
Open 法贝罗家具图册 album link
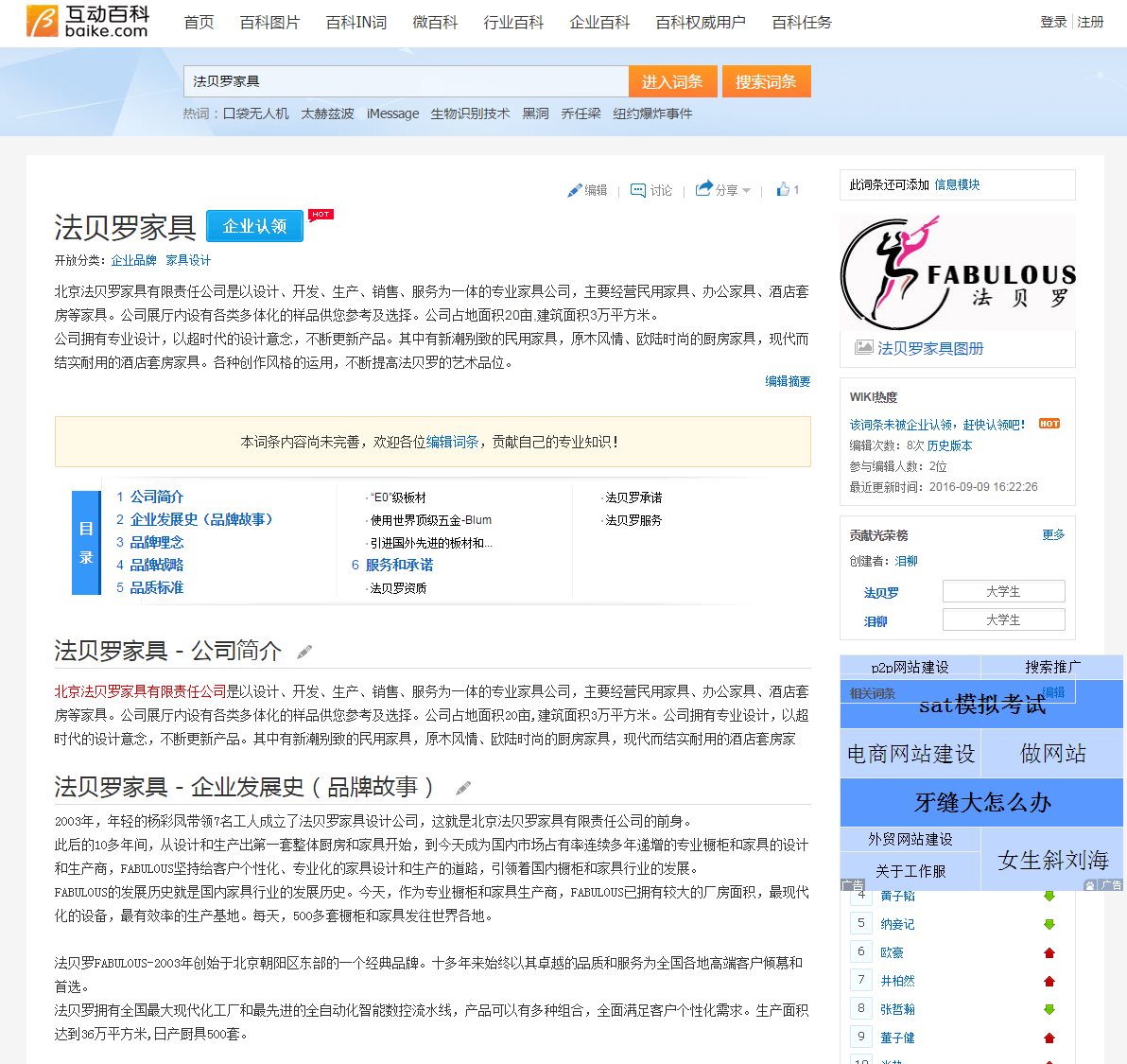930,348
